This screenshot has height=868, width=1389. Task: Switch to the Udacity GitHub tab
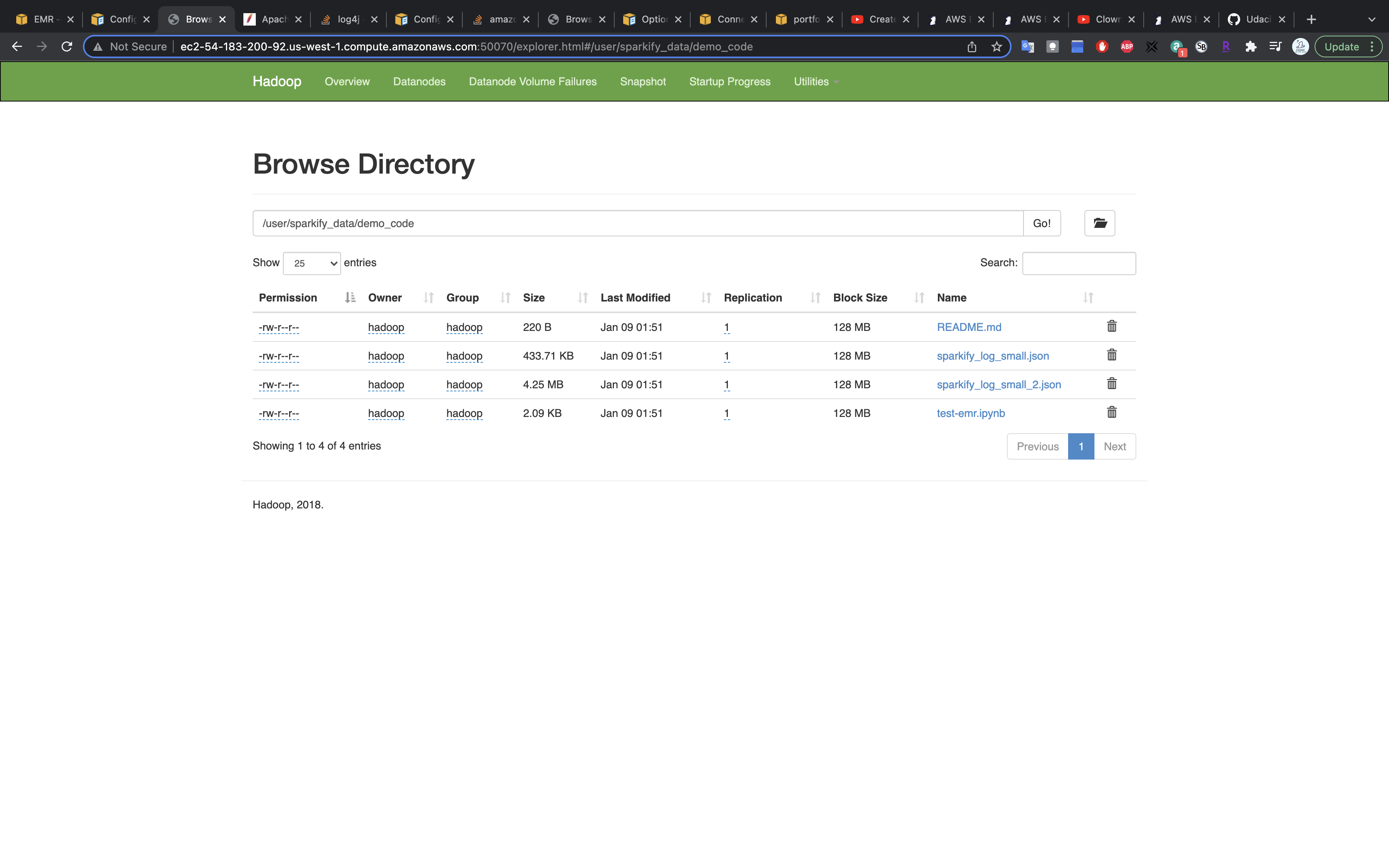point(1256,19)
